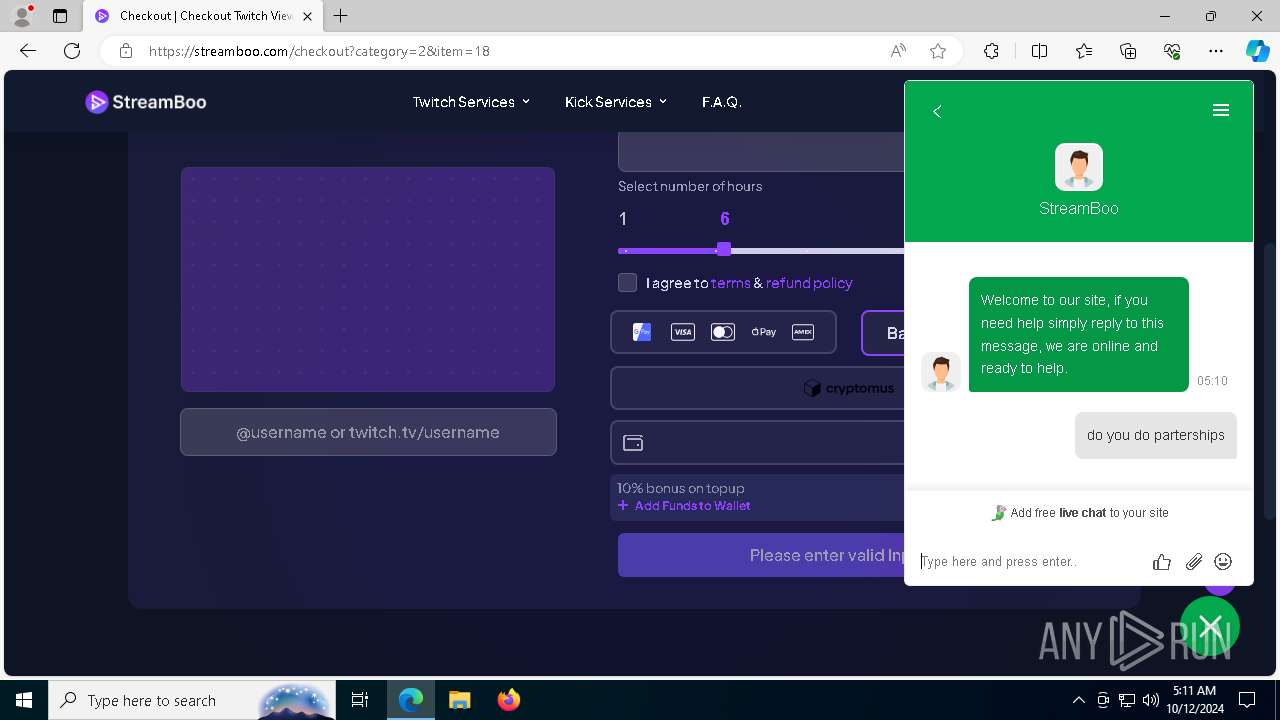This screenshot has width=1280, height=720.
Task: Open Favorites list in toolbar
Action: coord(1084,51)
